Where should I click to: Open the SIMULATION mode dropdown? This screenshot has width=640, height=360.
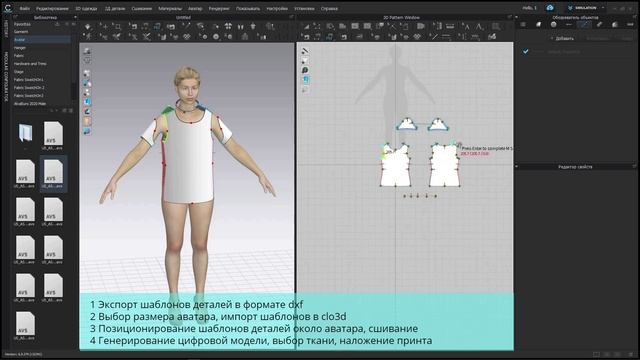click(x=587, y=8)
